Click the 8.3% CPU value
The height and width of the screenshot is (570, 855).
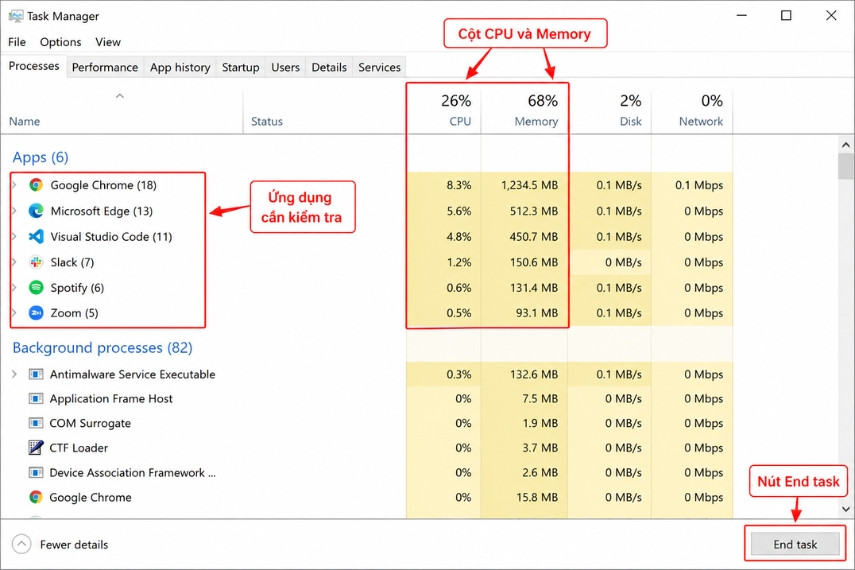(459, 185)
